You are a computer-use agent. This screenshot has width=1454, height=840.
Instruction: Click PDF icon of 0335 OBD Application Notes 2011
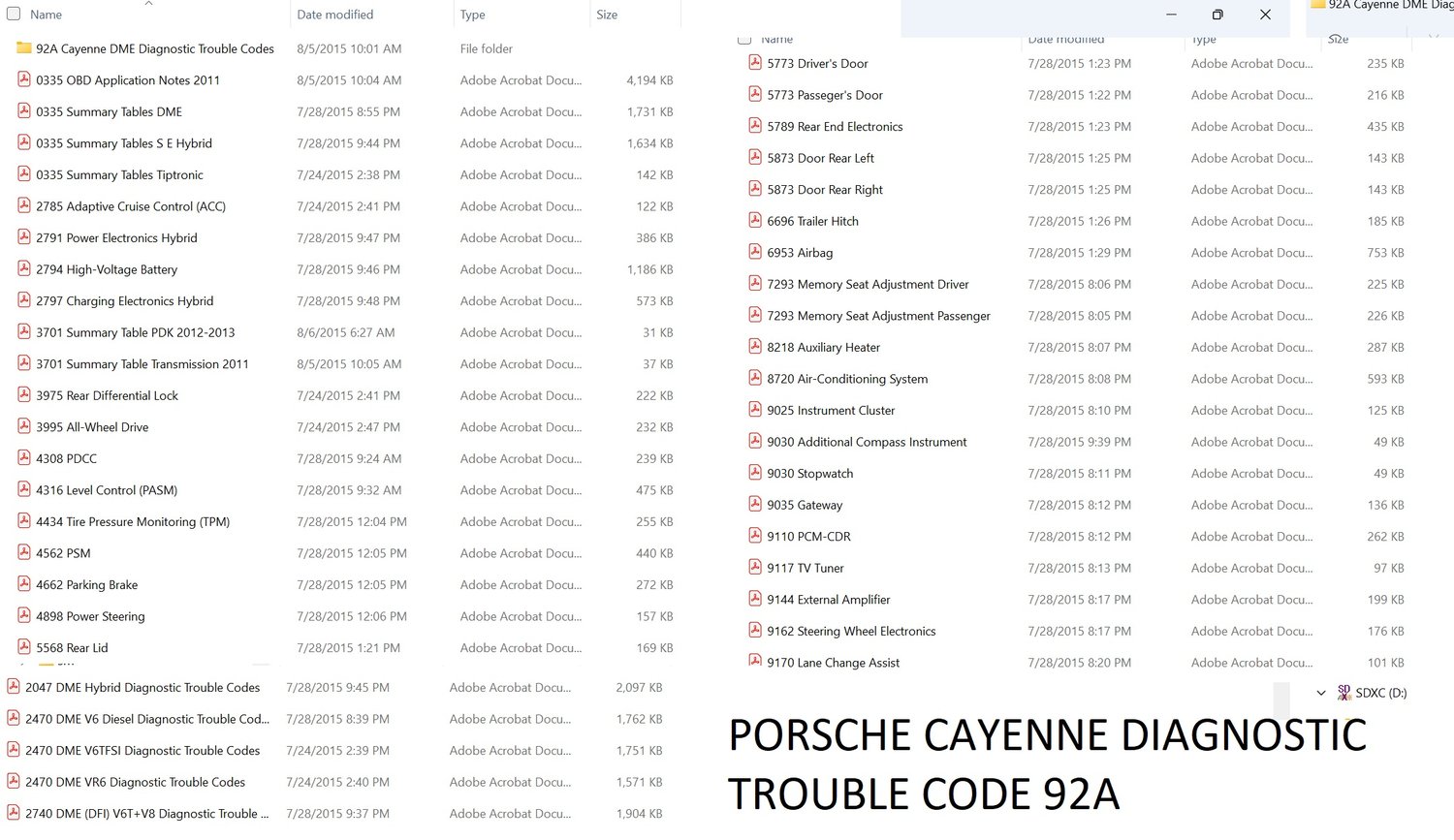(24, 79)
